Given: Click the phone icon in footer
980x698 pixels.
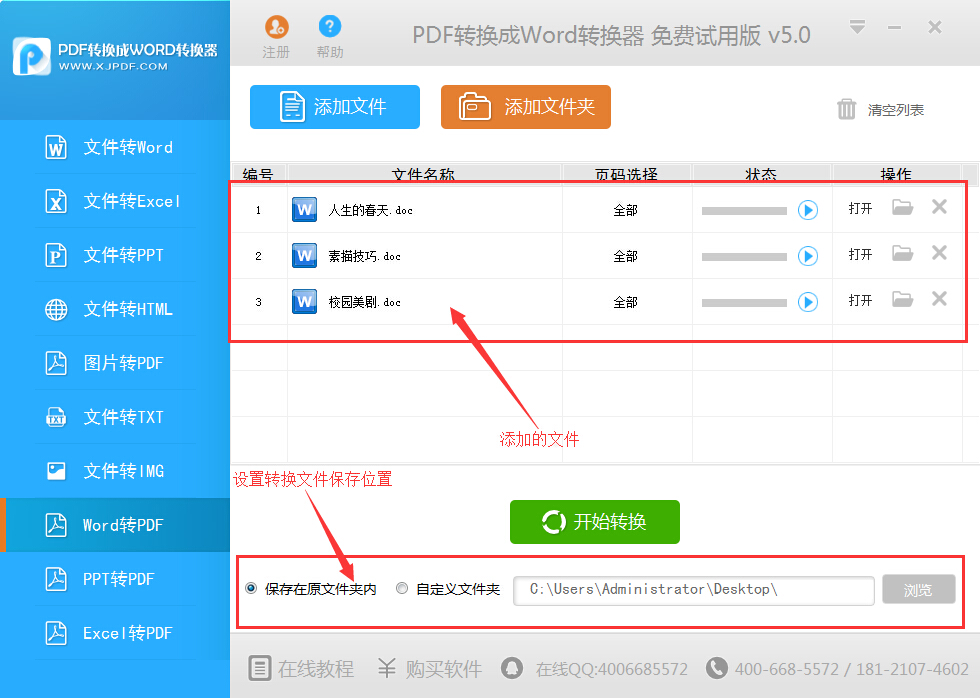Looking at the screenshot, I should pos(716,668).
